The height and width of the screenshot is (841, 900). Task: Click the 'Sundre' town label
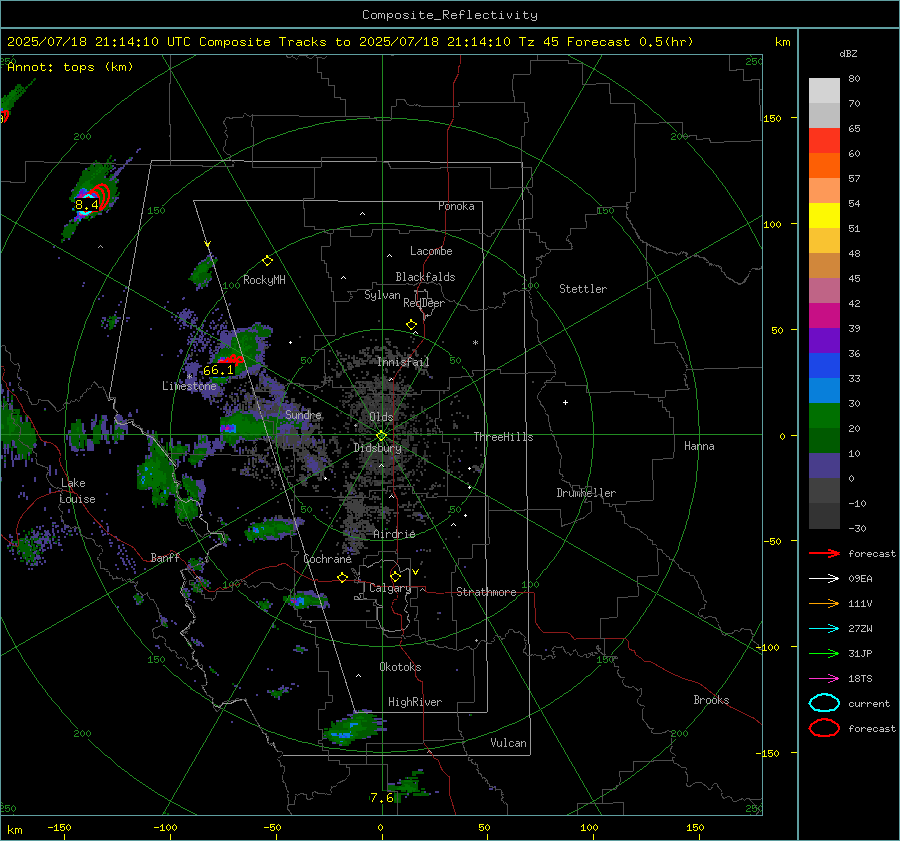click(303, 414)
